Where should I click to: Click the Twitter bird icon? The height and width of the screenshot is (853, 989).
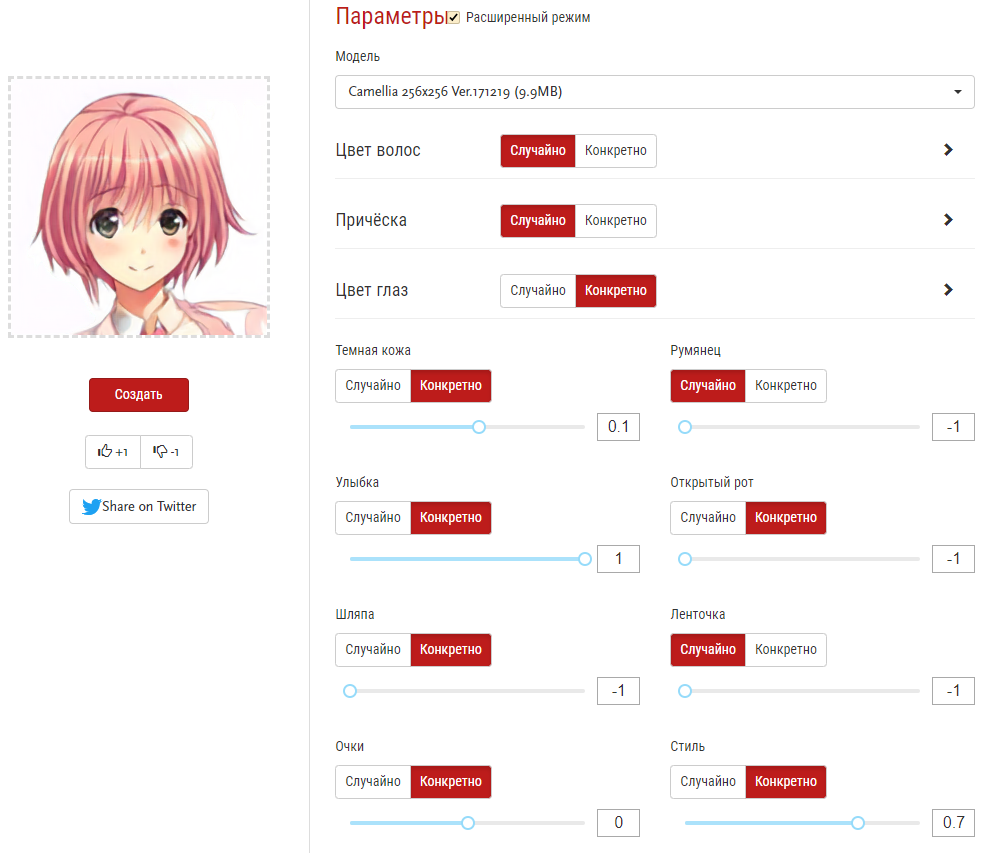pos(91,507)
